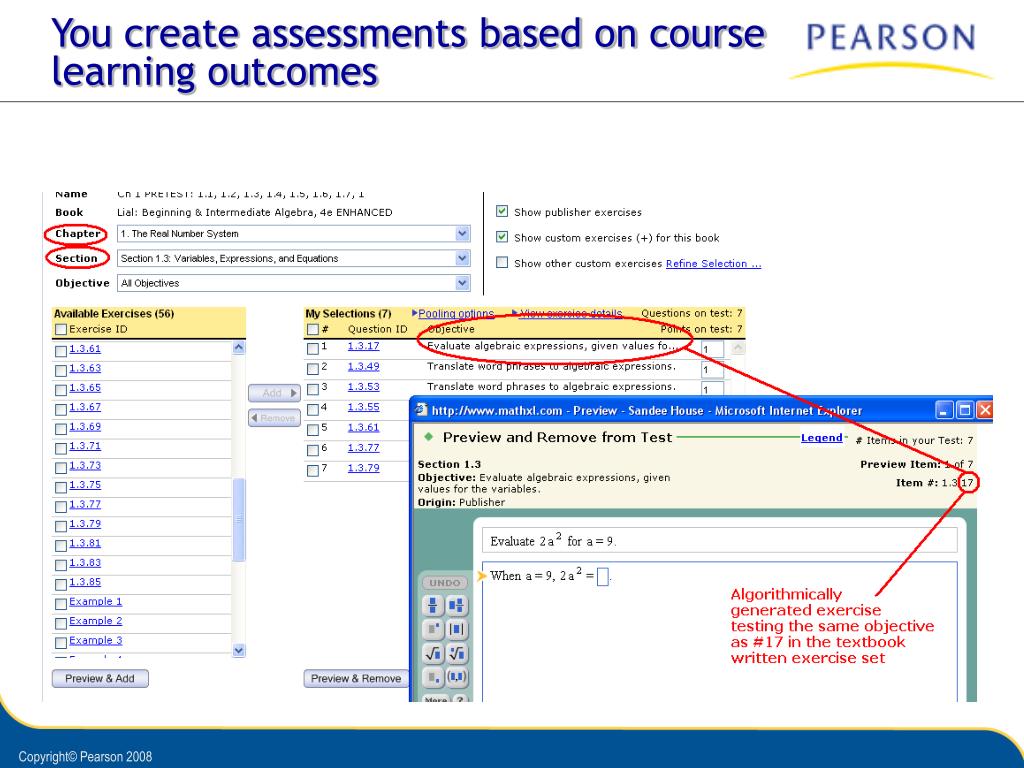Insert a mixed number template

coord(456,605)
